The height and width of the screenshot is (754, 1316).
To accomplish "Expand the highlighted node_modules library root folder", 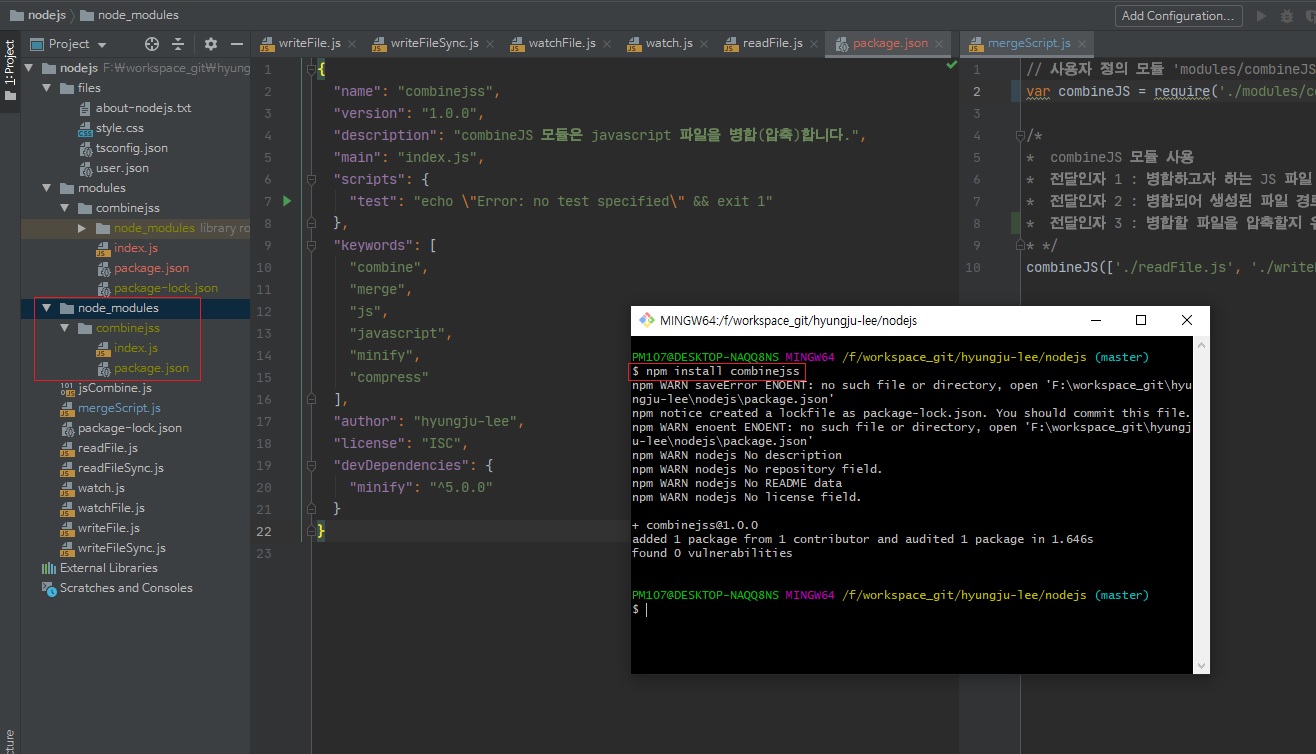I will coord(83,228).
